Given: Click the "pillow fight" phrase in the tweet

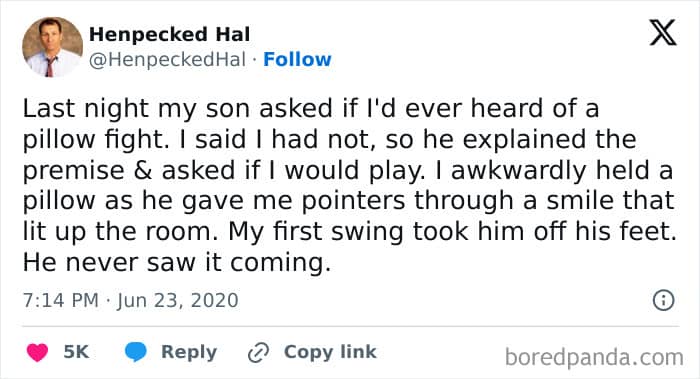Looking at the screenshot, I should [x=93, y=140].
